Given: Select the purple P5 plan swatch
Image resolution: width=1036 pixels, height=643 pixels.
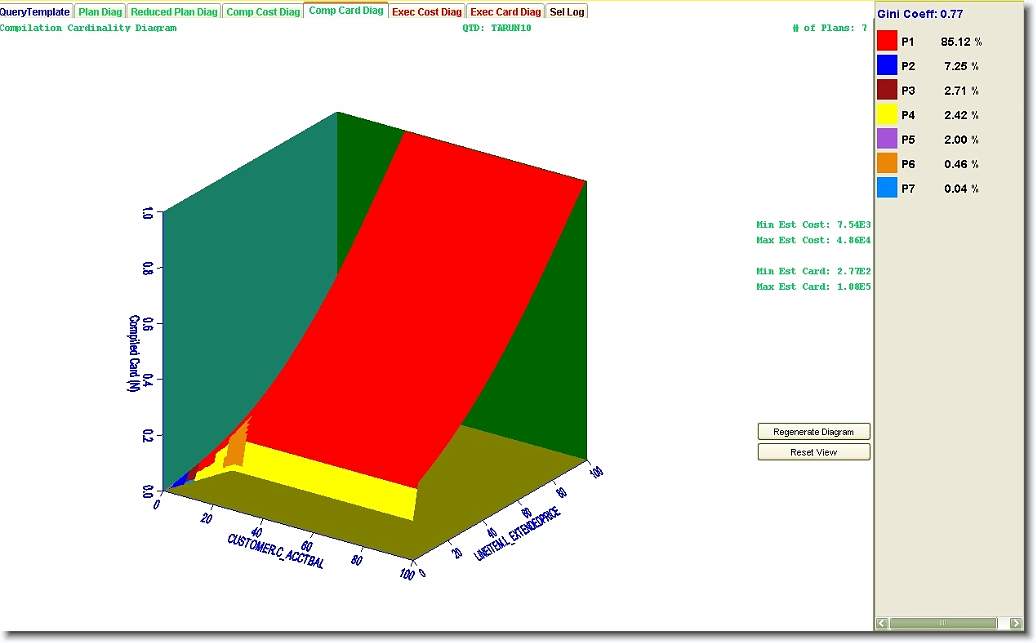Looking at the screenshot, I should point(887,139).
